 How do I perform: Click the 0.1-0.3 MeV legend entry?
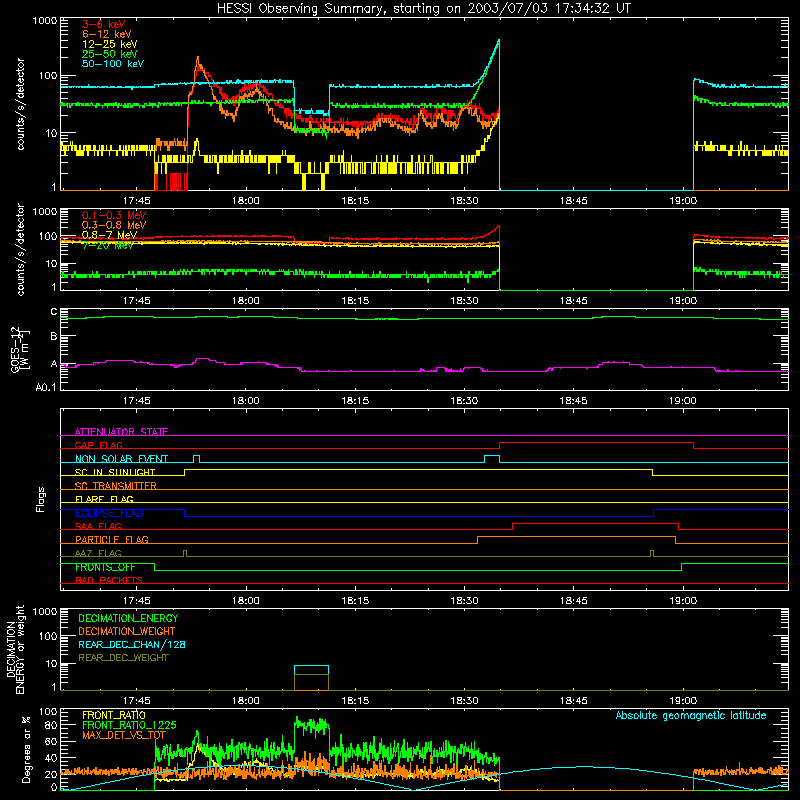[114, 215]
